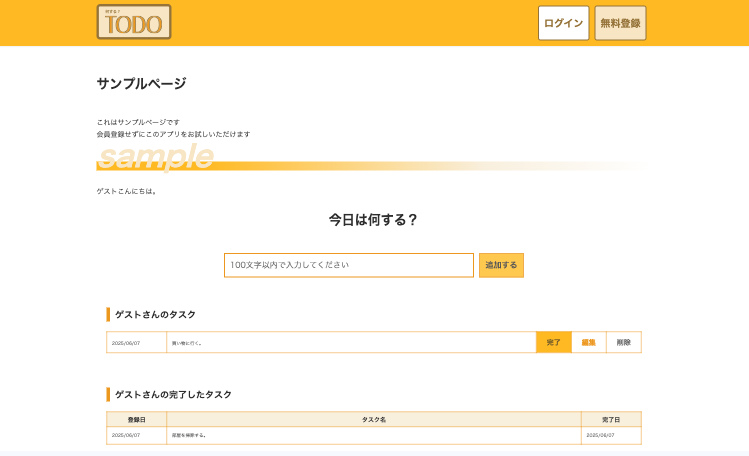The width and height of the screenshot is (749, 456).
Task: Mark the shopping task as 完了
Action: [x=553, y=343]
